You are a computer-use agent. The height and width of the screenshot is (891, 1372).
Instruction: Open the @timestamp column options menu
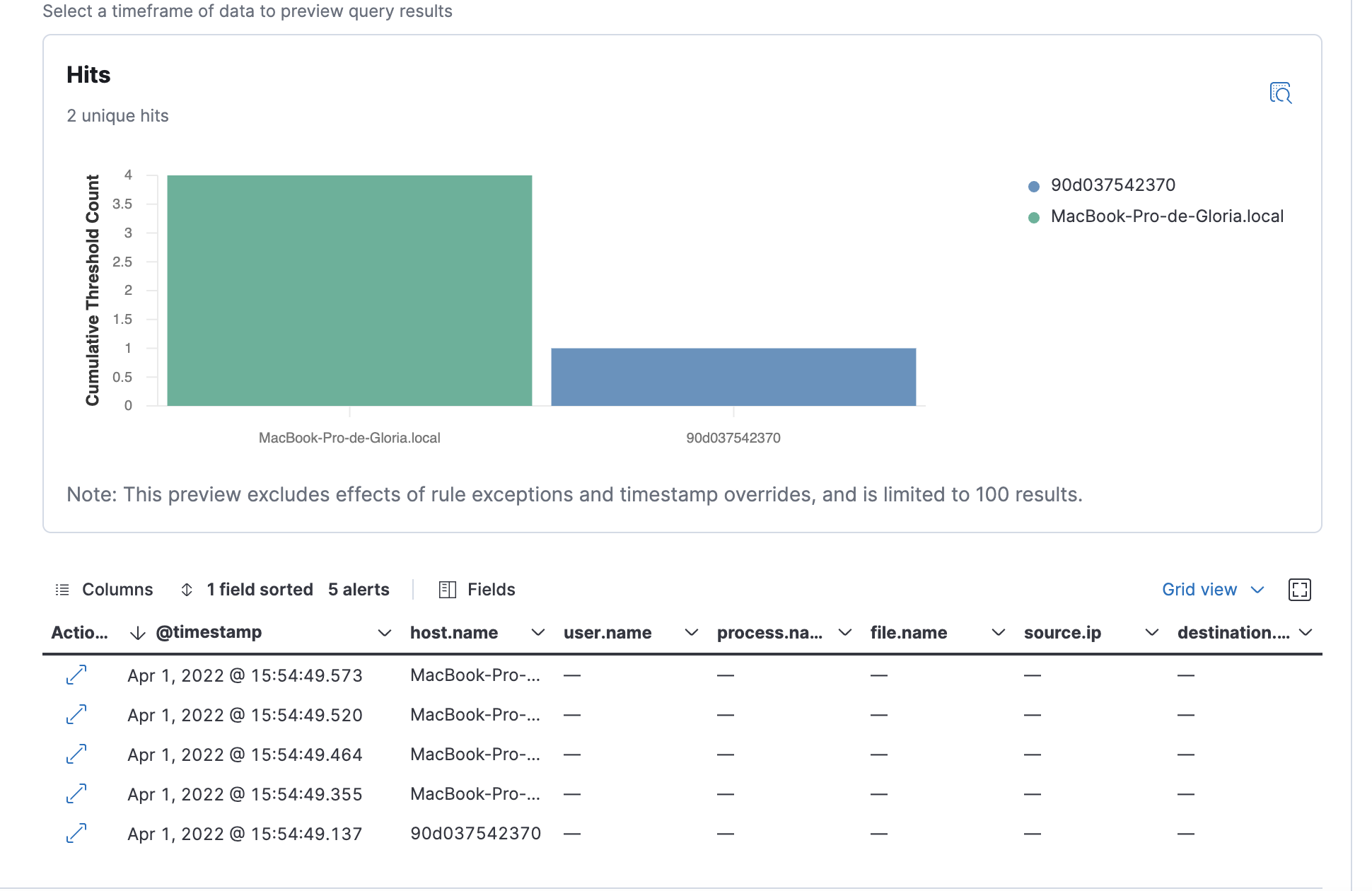(384, 632)
